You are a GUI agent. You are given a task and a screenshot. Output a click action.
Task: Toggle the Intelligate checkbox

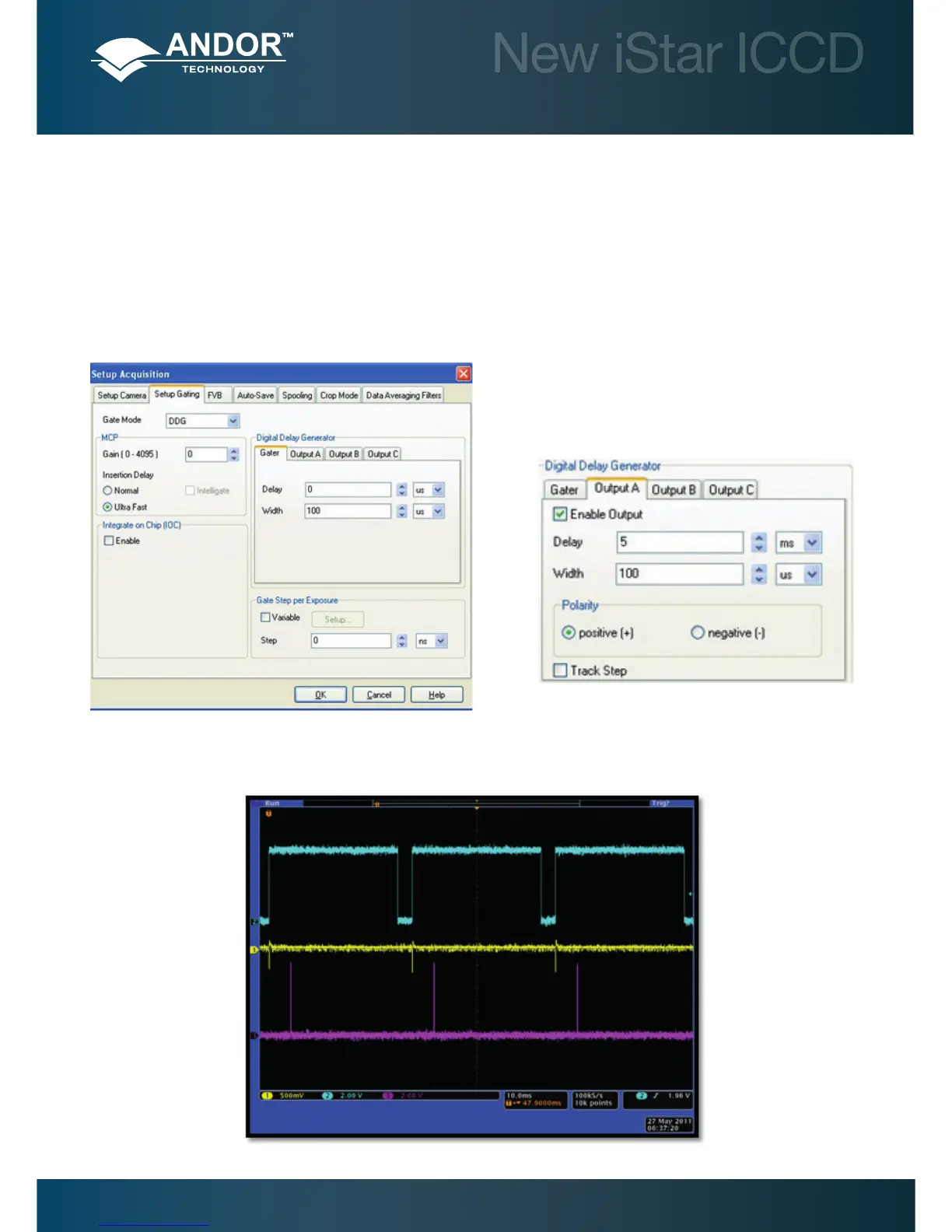click(190, 491)
